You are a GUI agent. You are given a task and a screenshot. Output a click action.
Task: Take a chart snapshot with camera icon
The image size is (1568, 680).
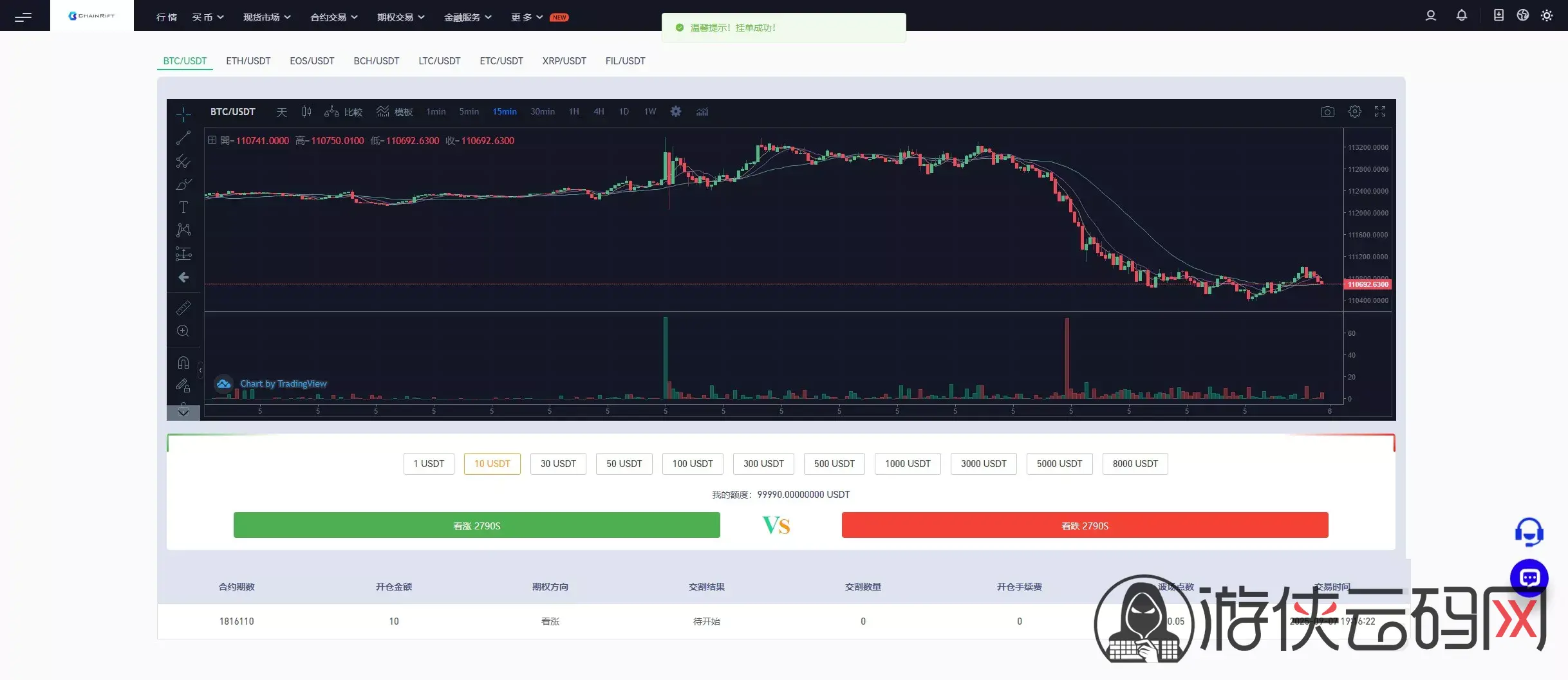coord(1327,112)
